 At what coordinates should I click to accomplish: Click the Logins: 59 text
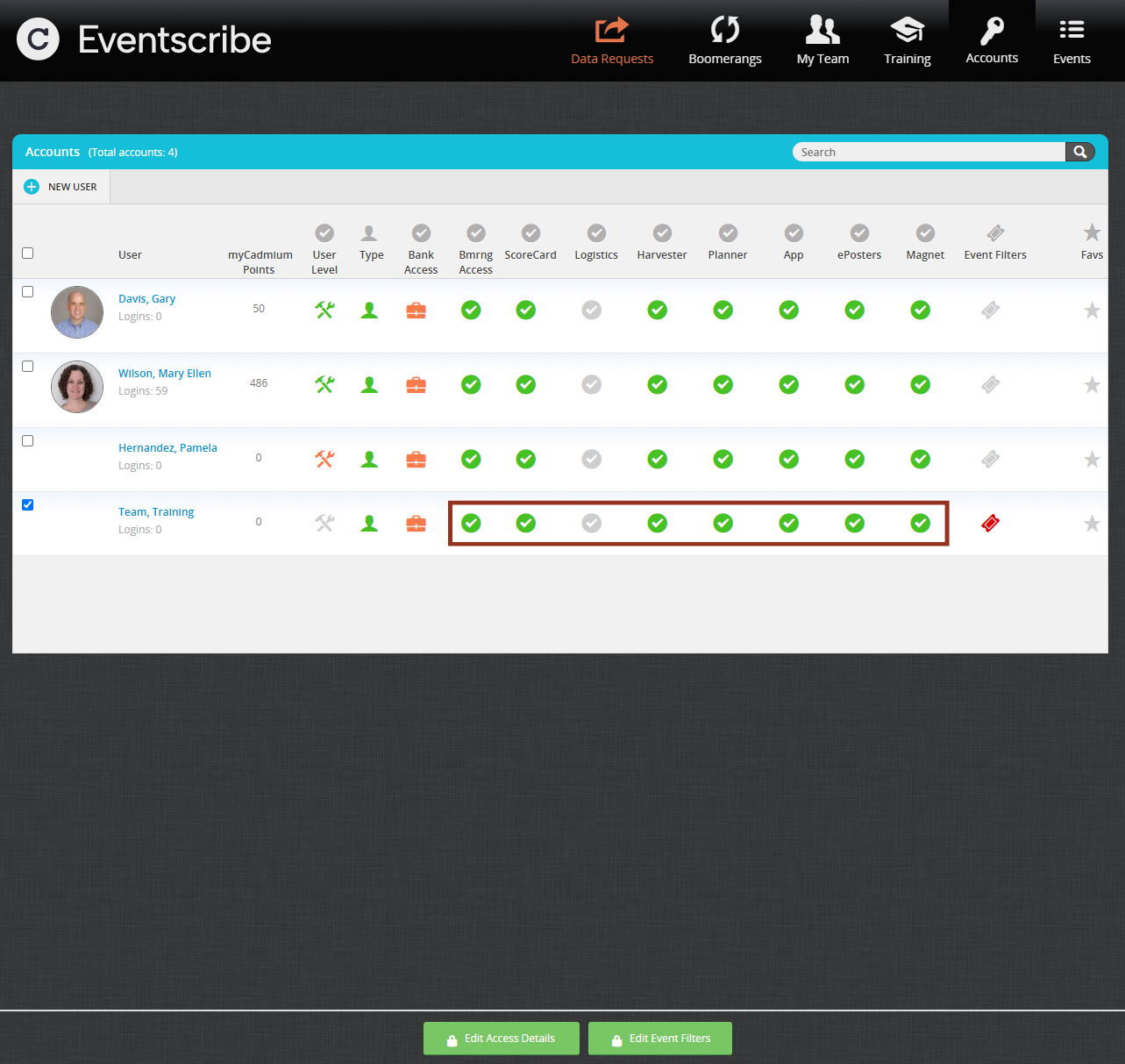(143, 391)
